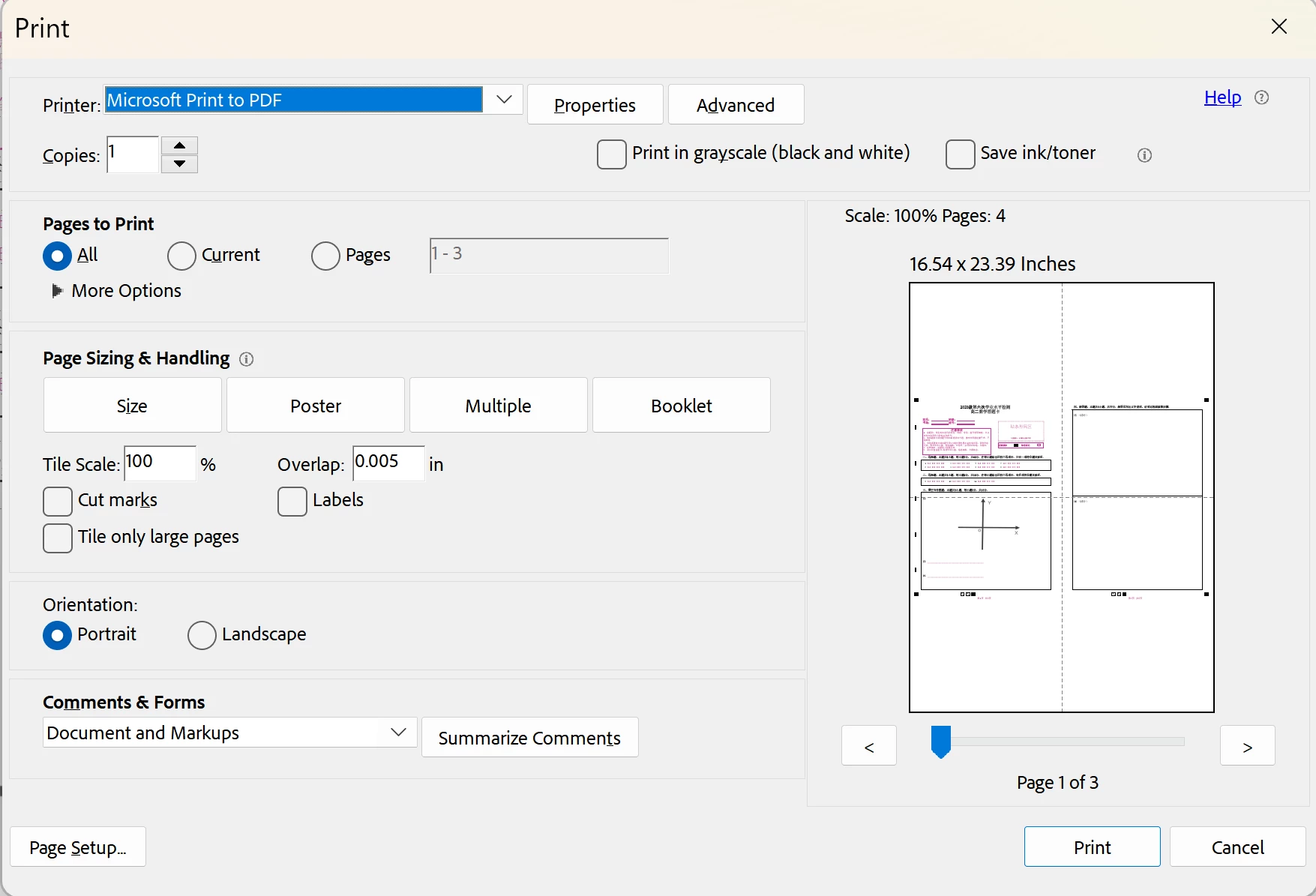The height and width of the screenshot is (896, 1316).
Task: Switch to Size sizing mode
Action: pos(133,406)
